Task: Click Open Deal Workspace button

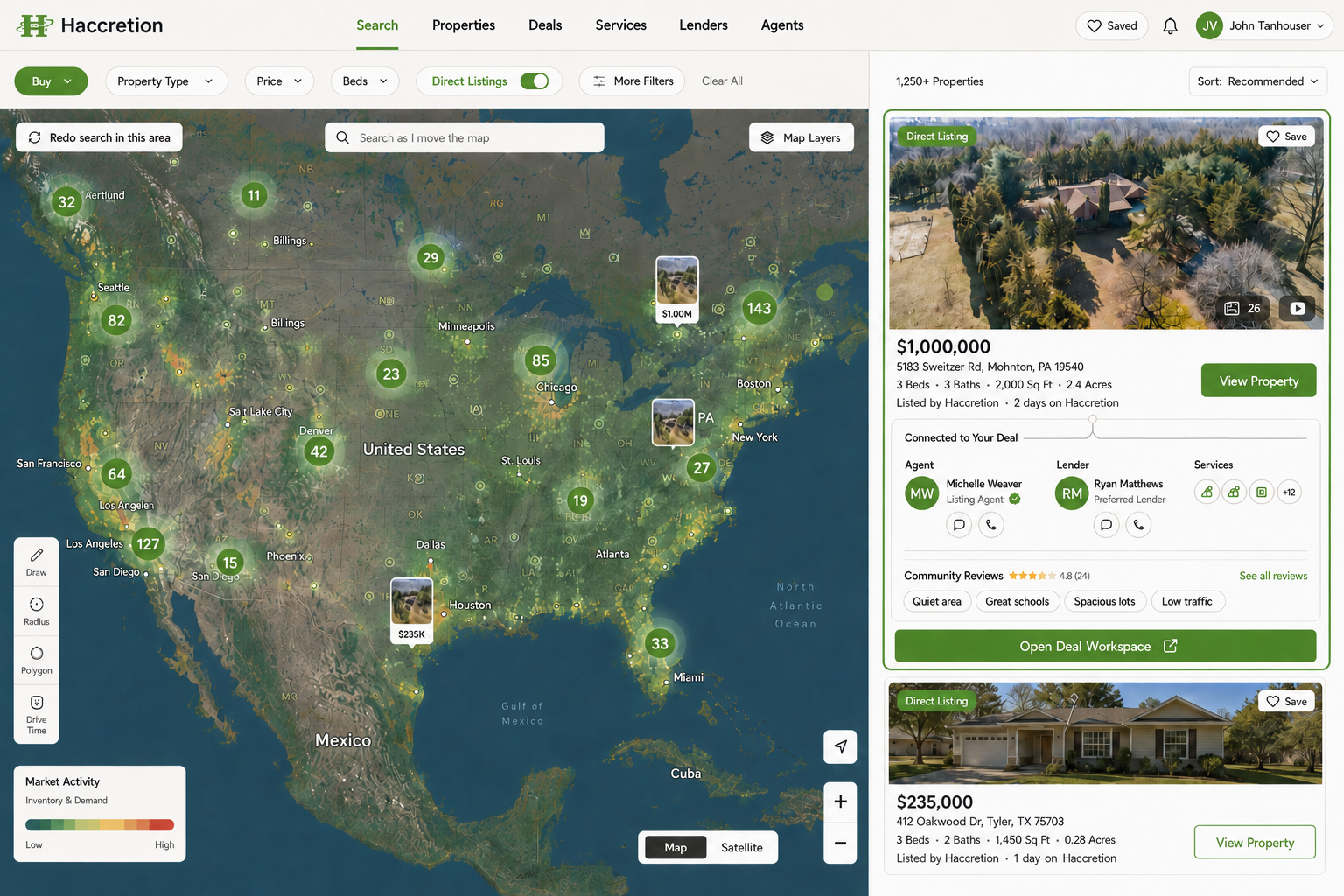Action: point(1105,646)
